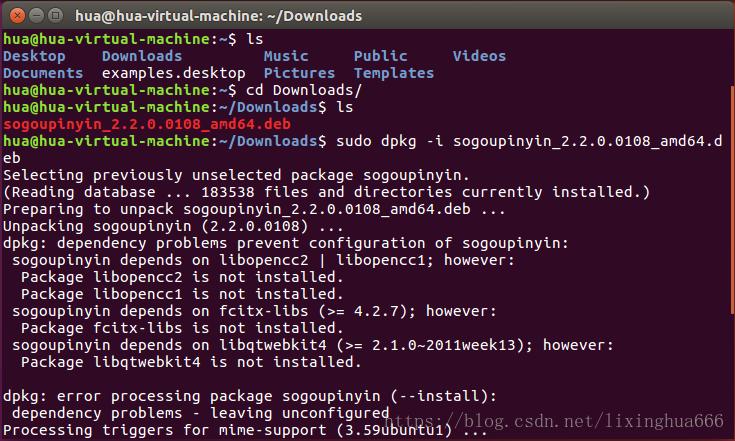Click the 'cd Downloads/' command text
This screenshot has height=441, width=735.
(x=304, y=90)
